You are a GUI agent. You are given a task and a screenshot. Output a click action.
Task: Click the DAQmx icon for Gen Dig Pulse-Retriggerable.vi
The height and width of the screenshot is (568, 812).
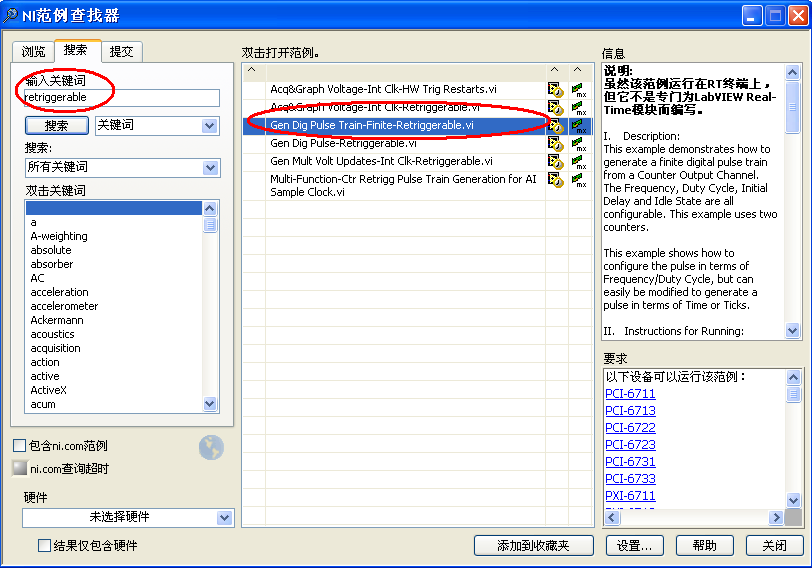click(579, 144)
